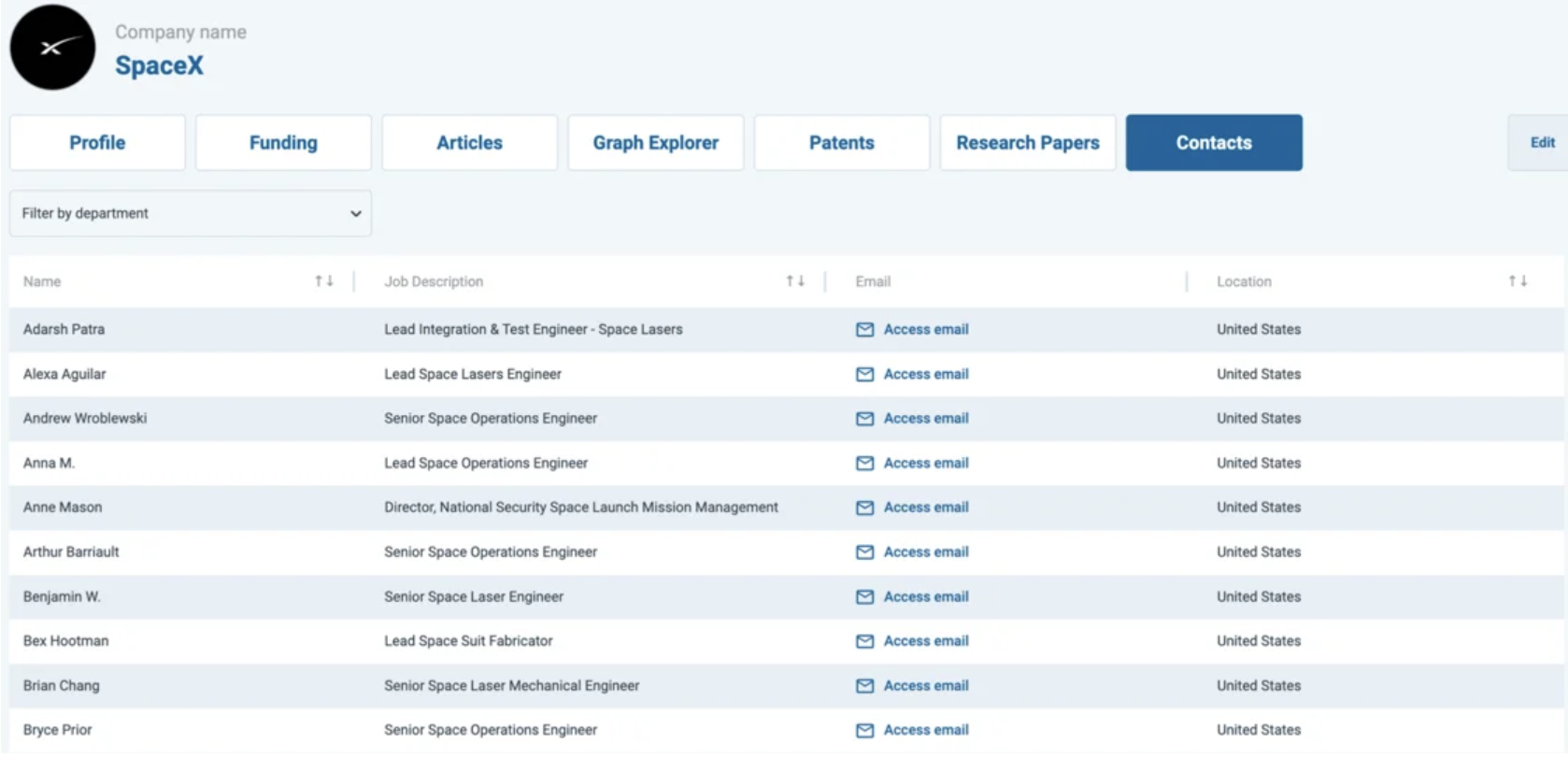Sort by Location column arrows

[x=1518, y=281]
